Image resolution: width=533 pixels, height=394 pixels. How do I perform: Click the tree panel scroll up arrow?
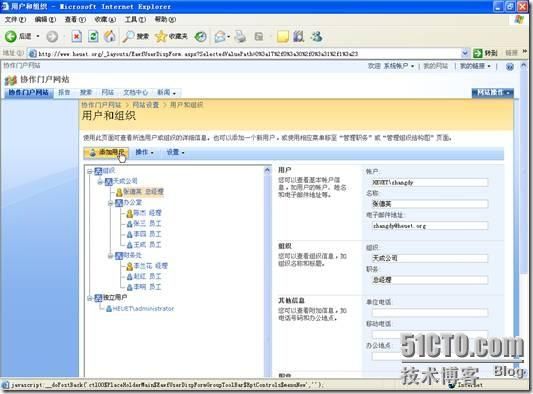click(x=268, y=171)
